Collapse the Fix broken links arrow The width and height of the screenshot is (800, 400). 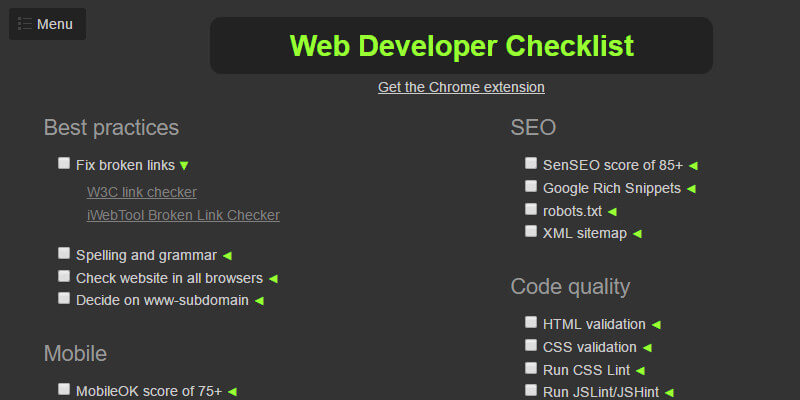(184, 165)
